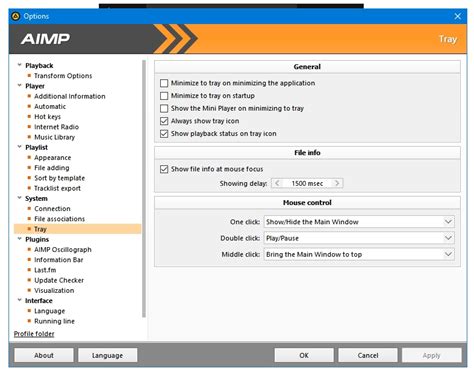The width and height of the screenshot is (474, 374).
Task: Collapse the Interface tree section
Action: (19, 300)
